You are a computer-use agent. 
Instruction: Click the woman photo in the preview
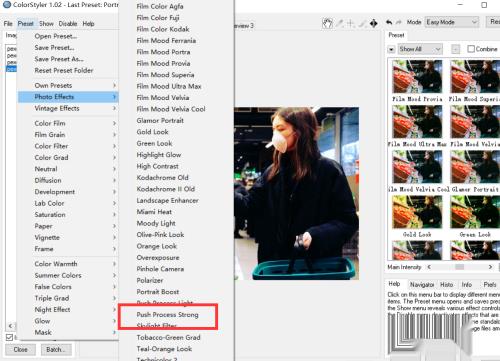[x=297, y=193]
